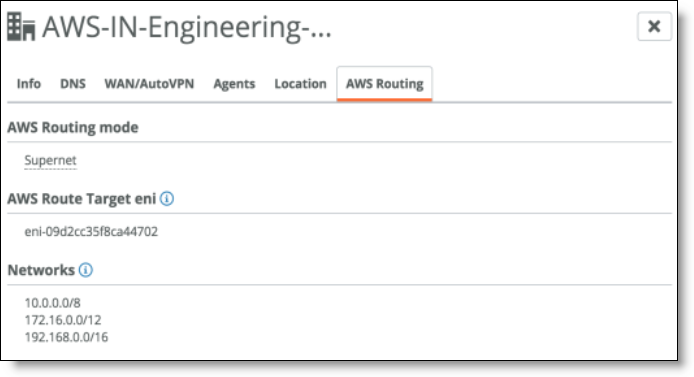Viewport: 694px width, 377px height.
Task: Click the AWS Routing mode heading
Action: coord(73,127)
